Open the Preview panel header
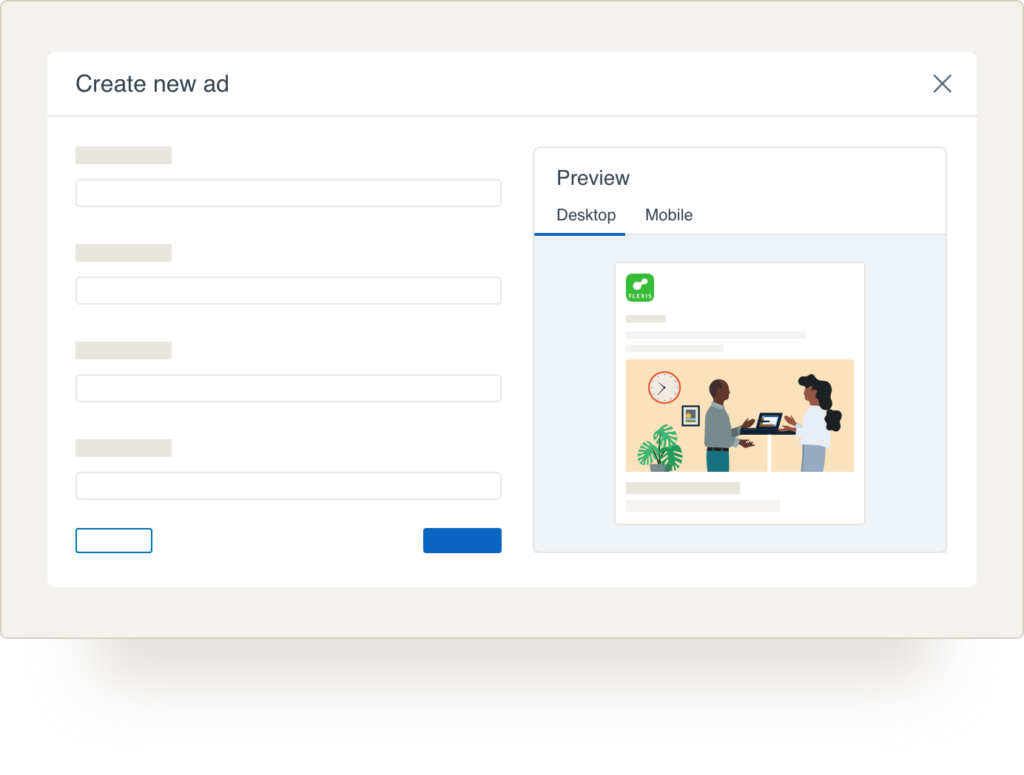The height and width of the screenshot is (775, 1024). pos(593,177)
